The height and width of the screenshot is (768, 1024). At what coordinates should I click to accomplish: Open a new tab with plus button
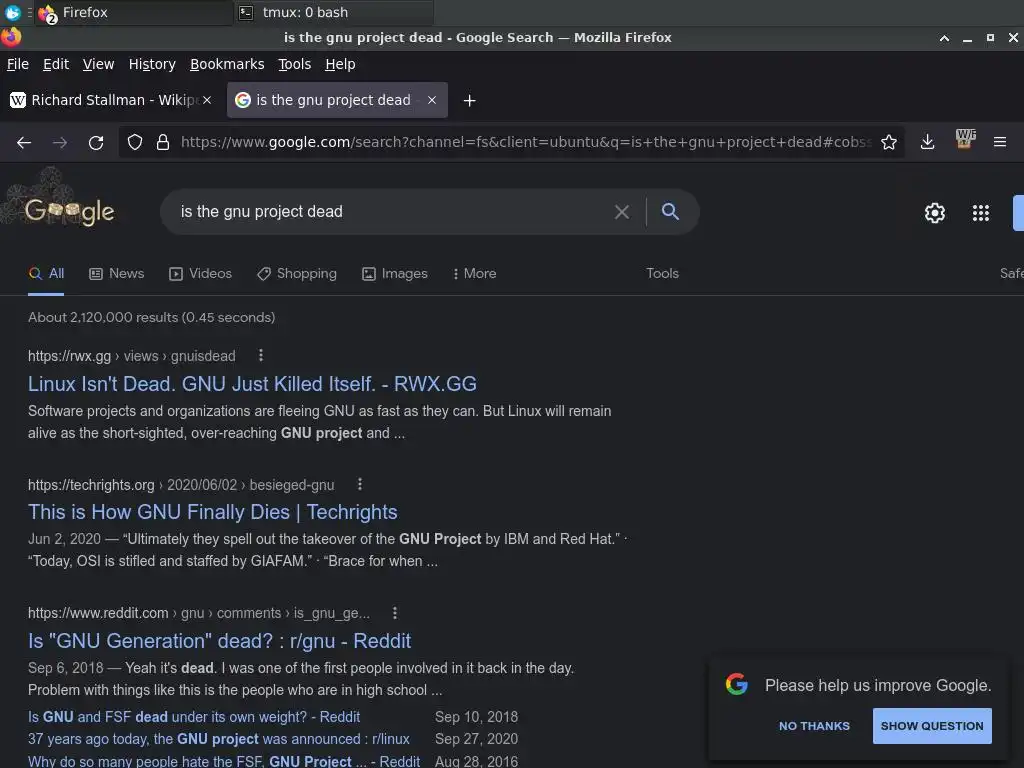point(469,101)
